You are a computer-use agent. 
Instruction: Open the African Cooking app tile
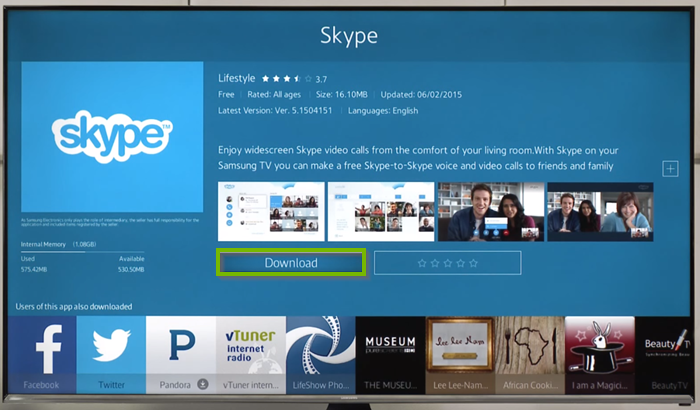(x=529, y=355)
